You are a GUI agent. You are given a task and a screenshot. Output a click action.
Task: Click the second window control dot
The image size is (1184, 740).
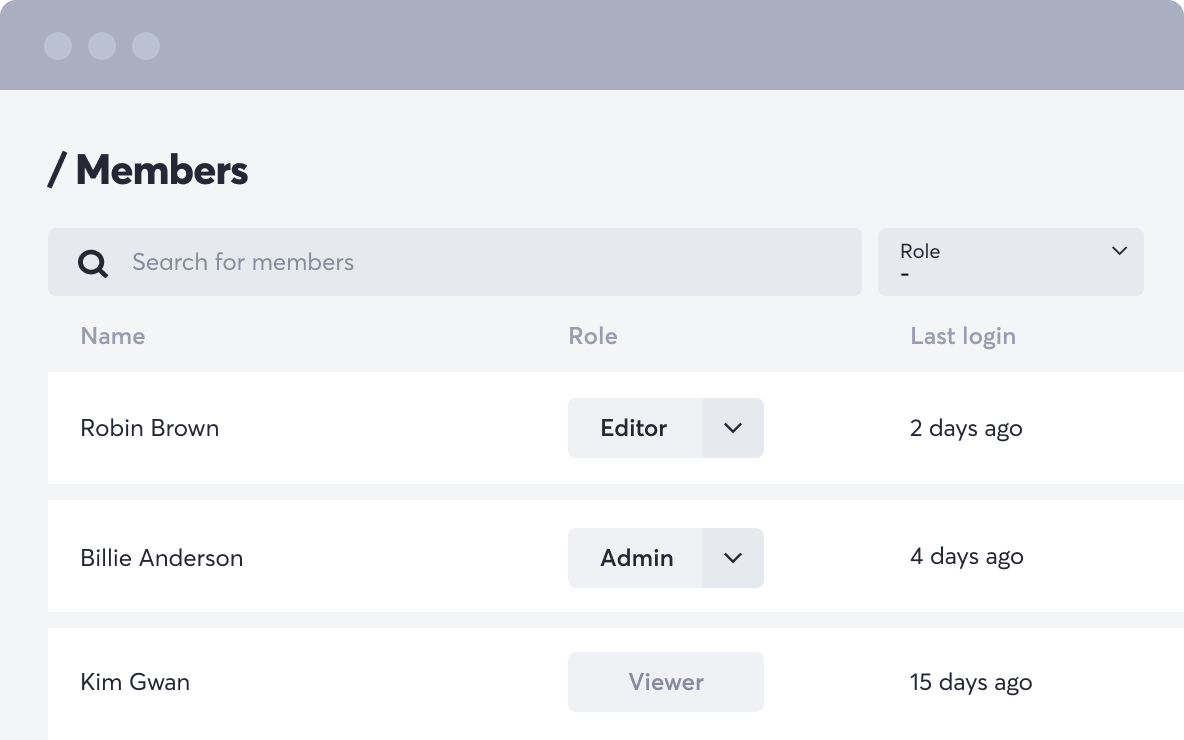coord(102,45)
